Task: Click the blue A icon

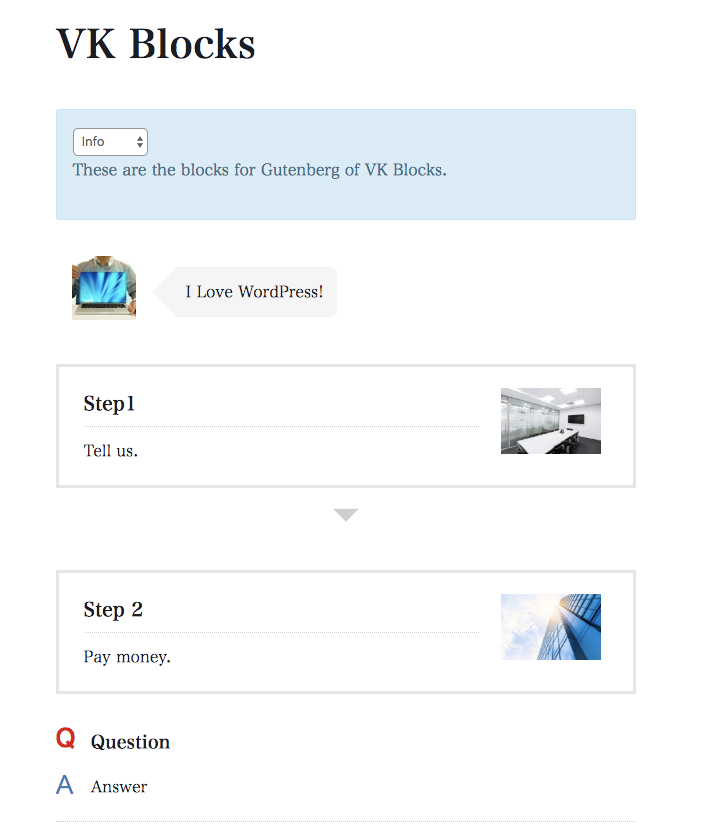Action: tap(65, 785)
